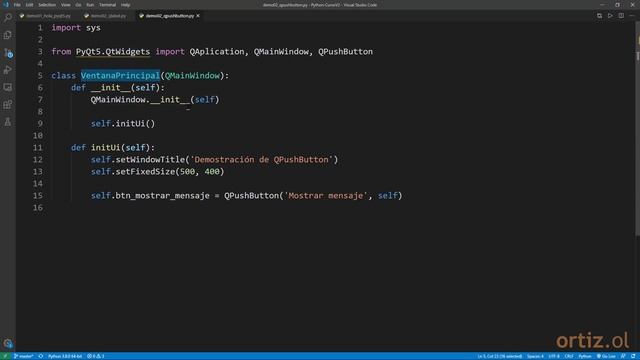Viewport: 640px width, 360px height.
Task: Open the Manage gear menu in activity bar
Action: click(x=8, y=343)
